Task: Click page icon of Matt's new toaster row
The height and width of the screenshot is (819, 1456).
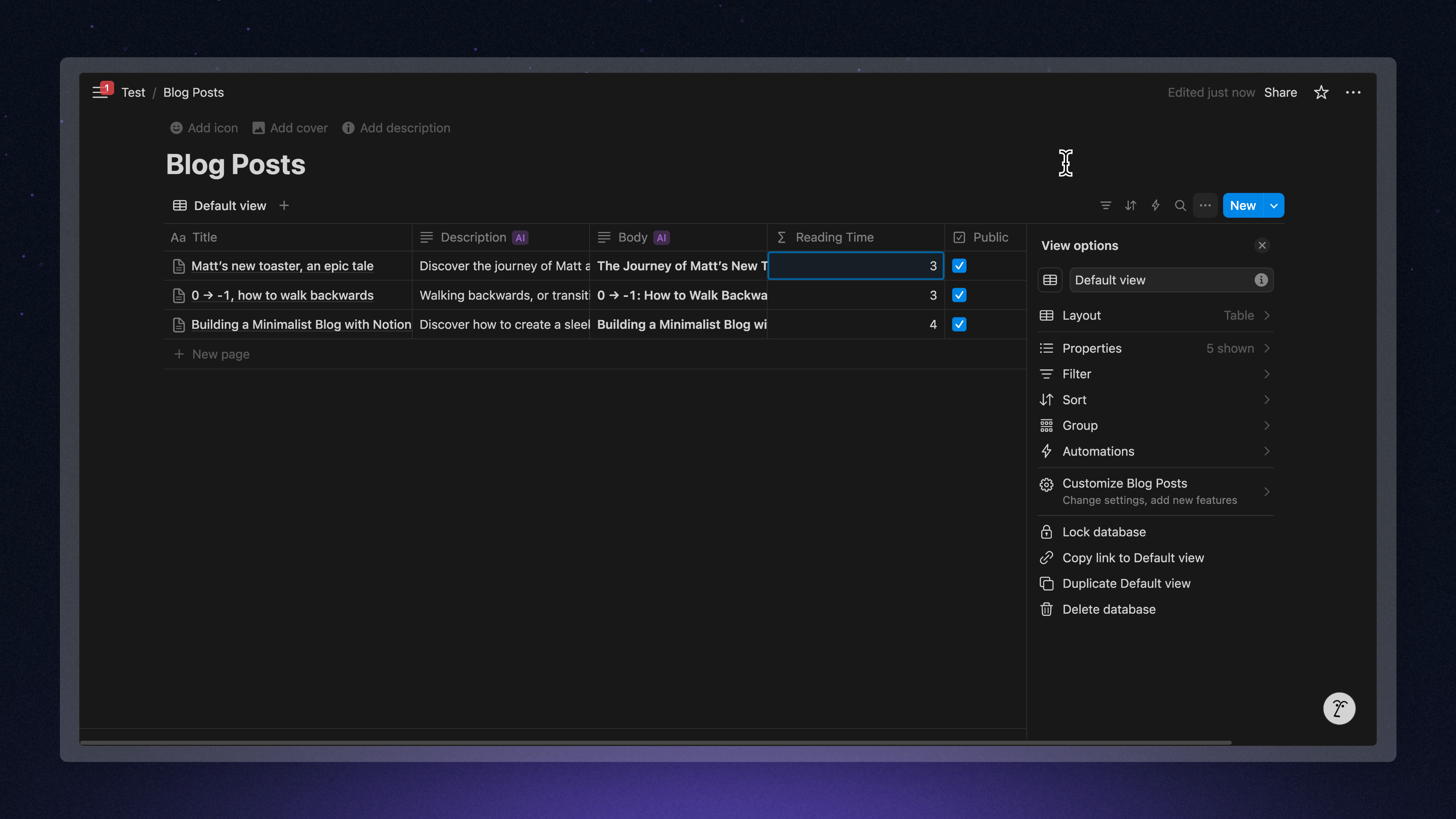Action: point(179,266)
